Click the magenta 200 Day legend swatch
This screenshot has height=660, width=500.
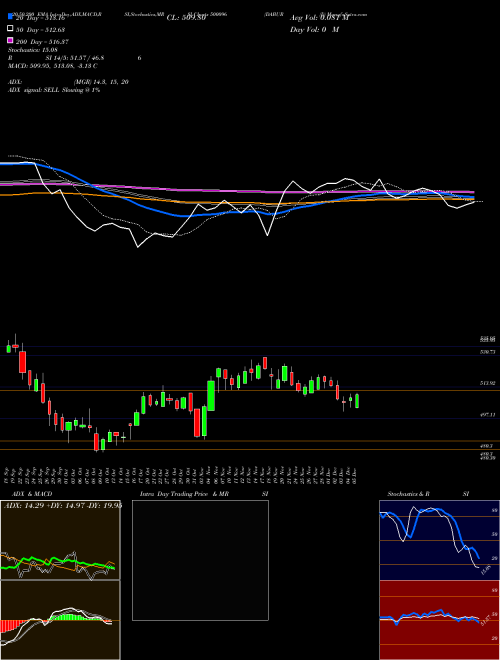[10, 41]
